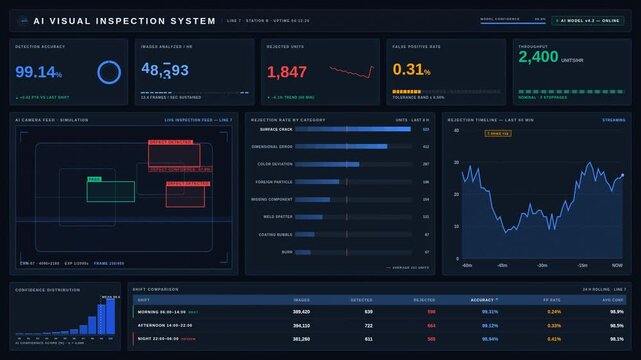The width and height of the screenshot is (641, 360).
Task: Click the 98.9% average confidence cell
Action: [617, 312]
